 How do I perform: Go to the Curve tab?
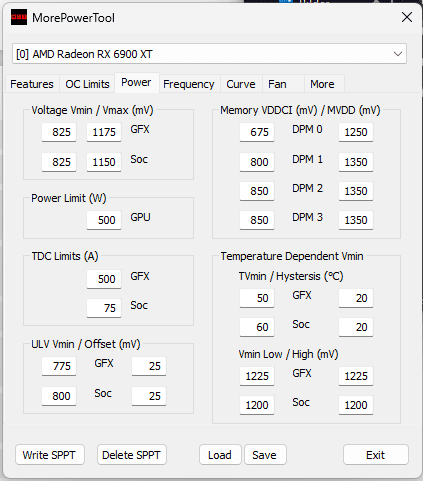pos(241,84)
